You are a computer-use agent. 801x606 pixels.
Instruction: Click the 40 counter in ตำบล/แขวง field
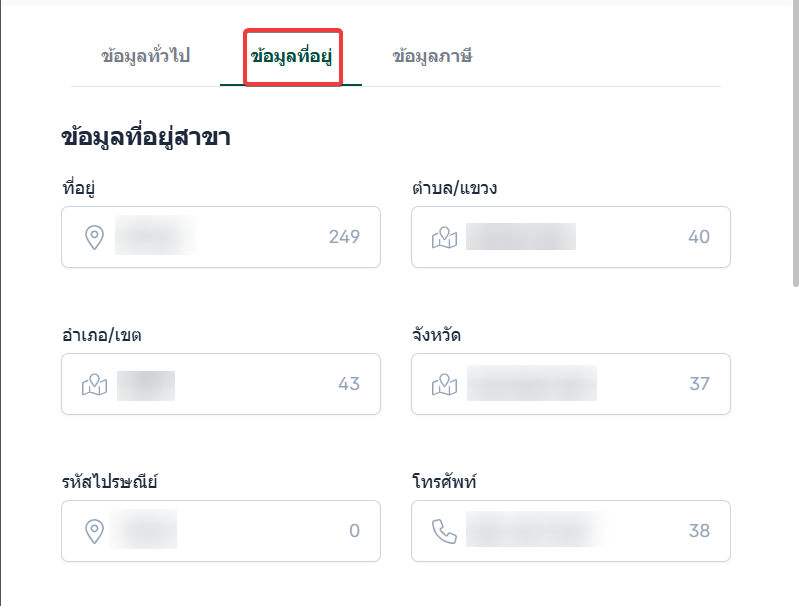pyautogui.click(x=699, y=237)
